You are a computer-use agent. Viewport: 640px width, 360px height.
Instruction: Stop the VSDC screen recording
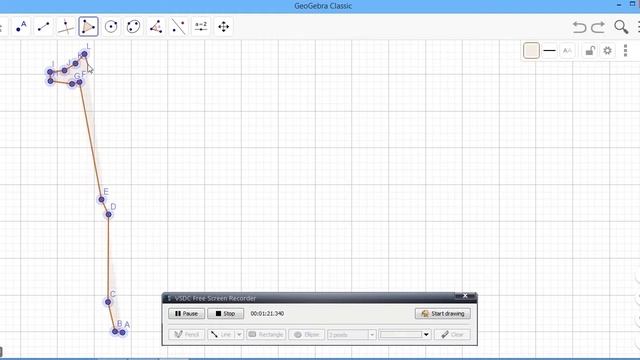pos(225,313)
